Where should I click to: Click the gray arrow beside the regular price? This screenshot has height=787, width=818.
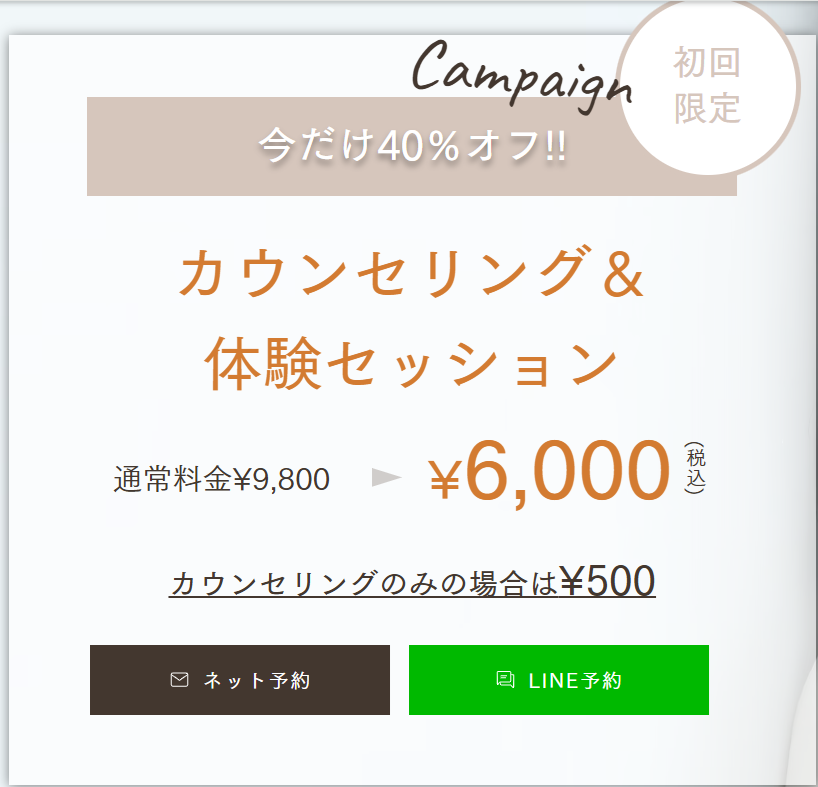[385, 478]
